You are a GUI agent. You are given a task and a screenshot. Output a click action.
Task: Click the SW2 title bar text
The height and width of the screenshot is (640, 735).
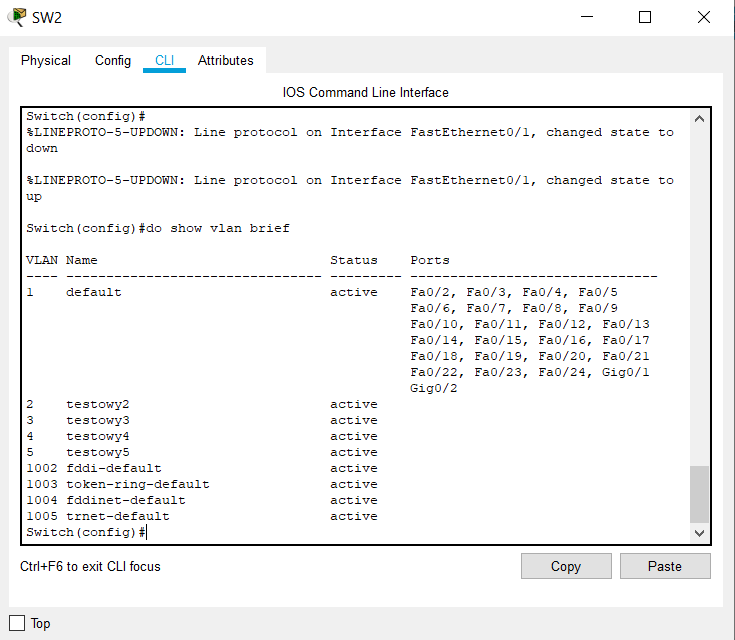(x=47, y=18)
